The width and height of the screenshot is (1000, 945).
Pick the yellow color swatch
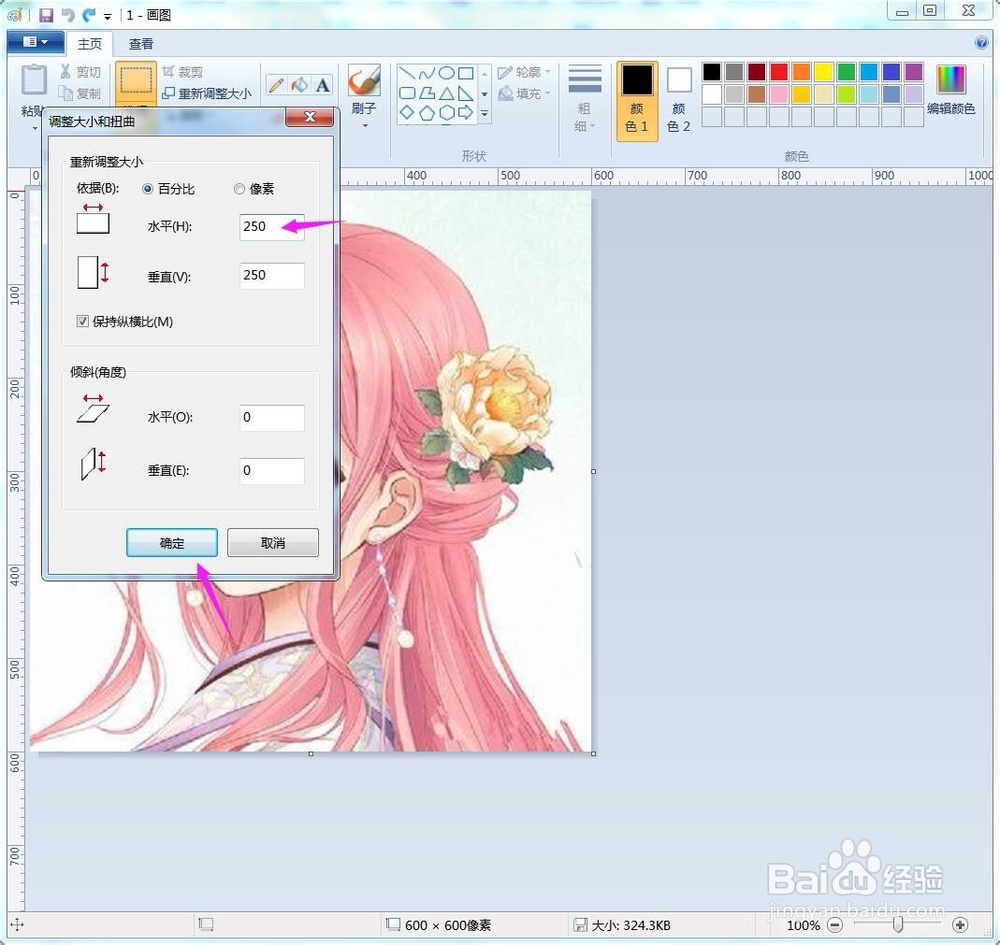coord(823,71)
